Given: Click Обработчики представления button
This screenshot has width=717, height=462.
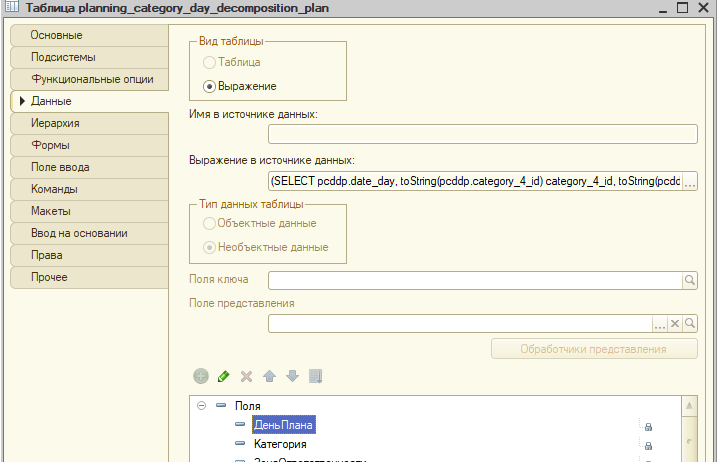Looking at the screenshot, I should pos(594,349).
